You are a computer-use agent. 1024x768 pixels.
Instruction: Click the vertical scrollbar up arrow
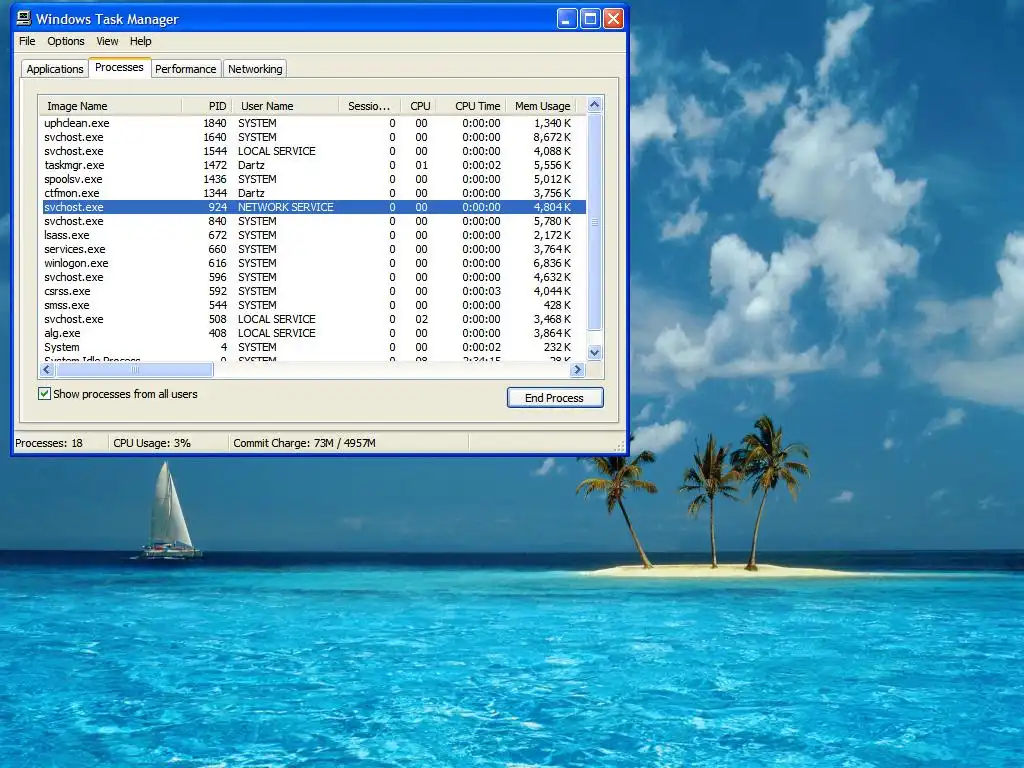coord(594,104)
